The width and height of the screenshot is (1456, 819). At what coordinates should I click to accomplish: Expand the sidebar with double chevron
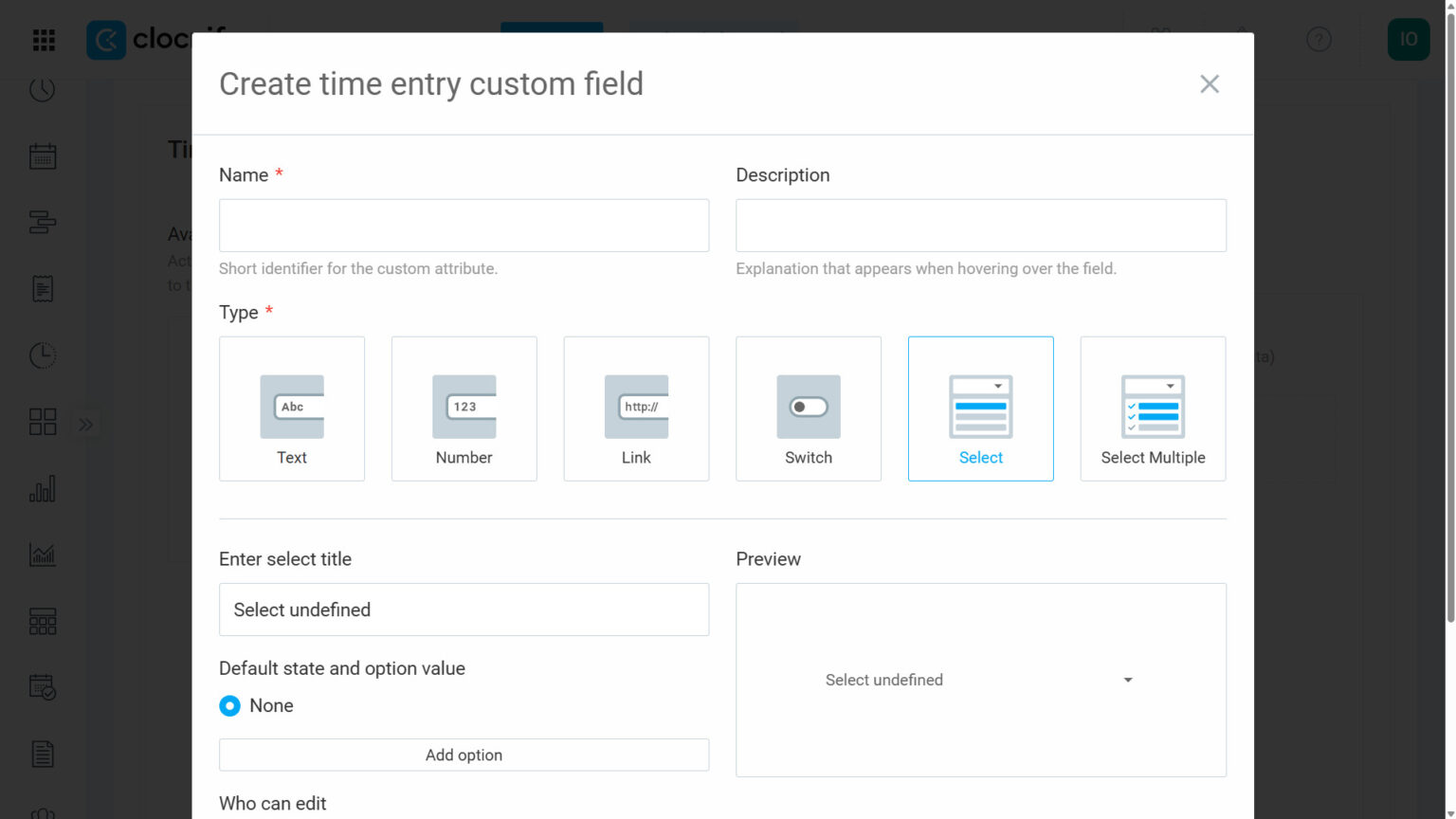pyautogui.click(x=86, y=425)
